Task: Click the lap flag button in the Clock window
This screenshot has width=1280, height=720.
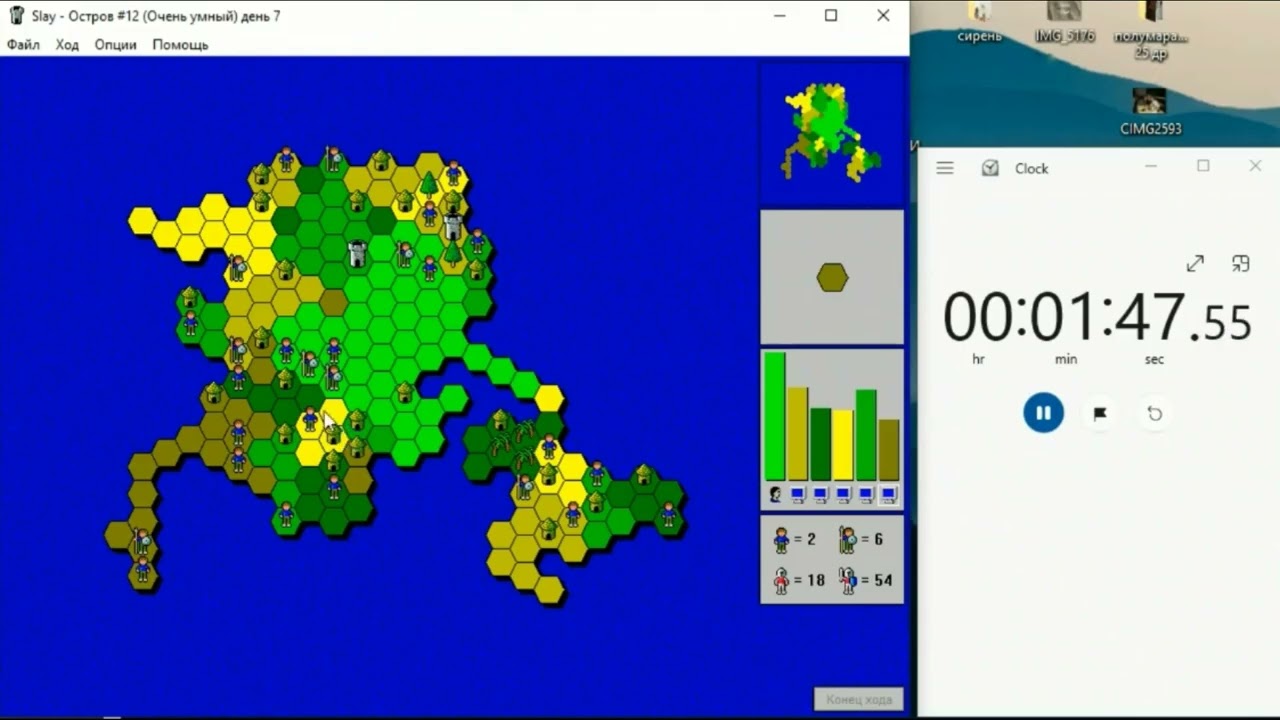Action: pos(1099,413)
